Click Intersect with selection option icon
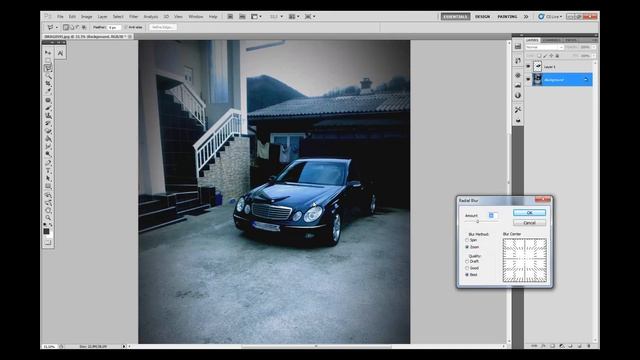This screenshot has width=640, height=360. tap(84, 27)
